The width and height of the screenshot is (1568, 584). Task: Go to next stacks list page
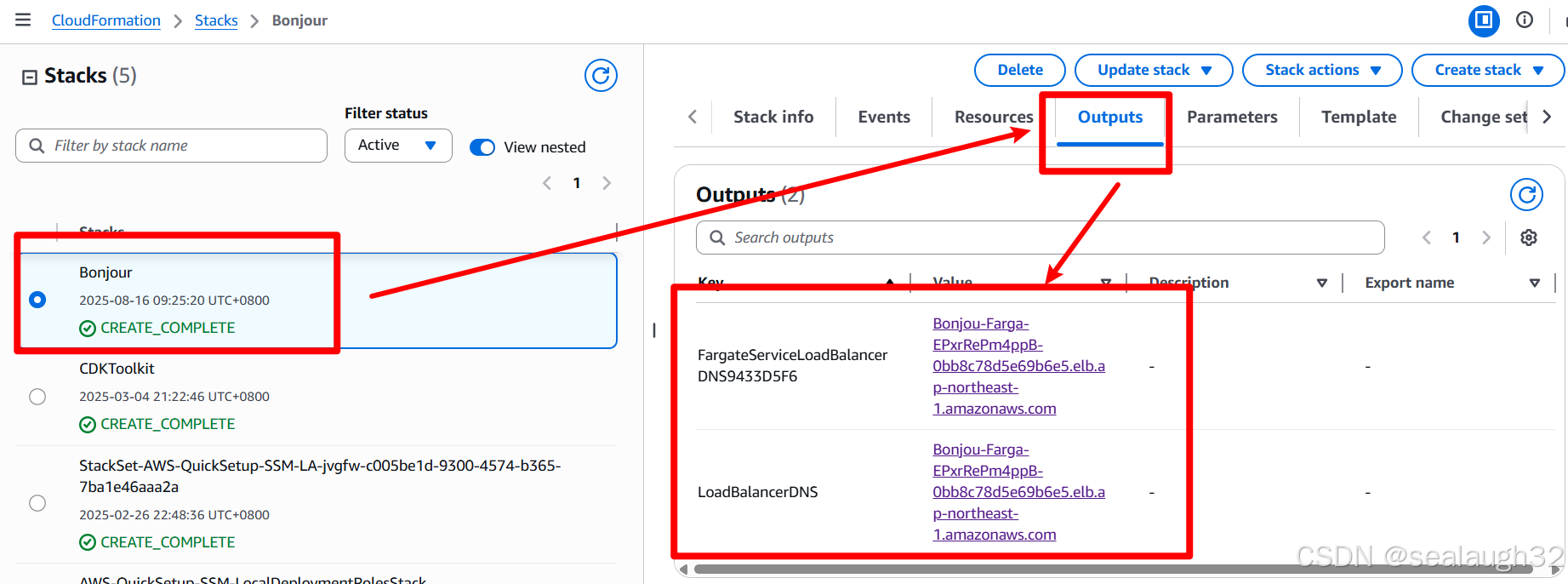pyautogui.click(x=607, y=183)
